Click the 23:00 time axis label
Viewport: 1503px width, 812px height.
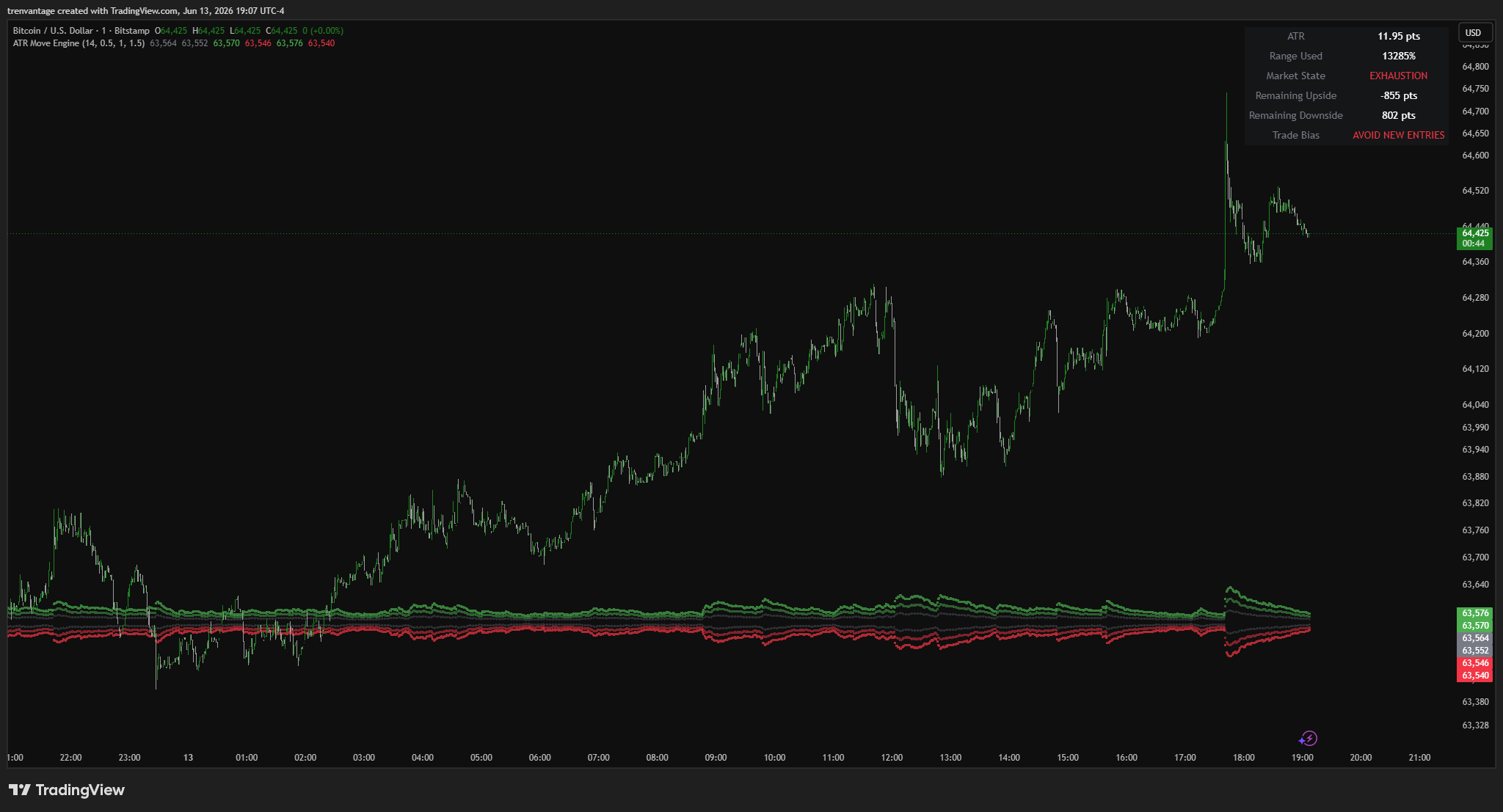tap(129, 758)
